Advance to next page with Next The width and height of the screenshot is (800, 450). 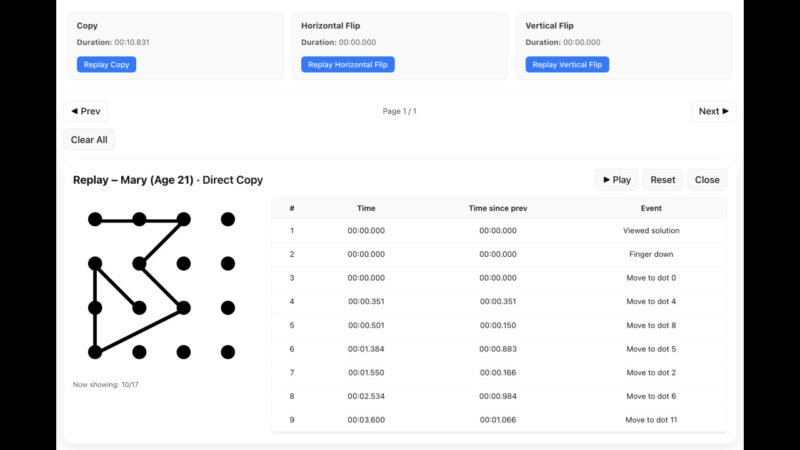pyautogui.click(x=713, y=111)
